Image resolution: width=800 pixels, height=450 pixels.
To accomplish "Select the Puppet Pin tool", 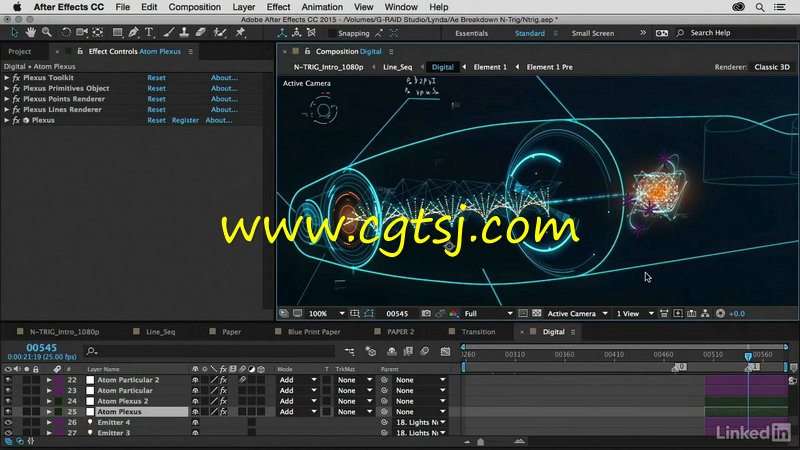I will coord(240,33).
